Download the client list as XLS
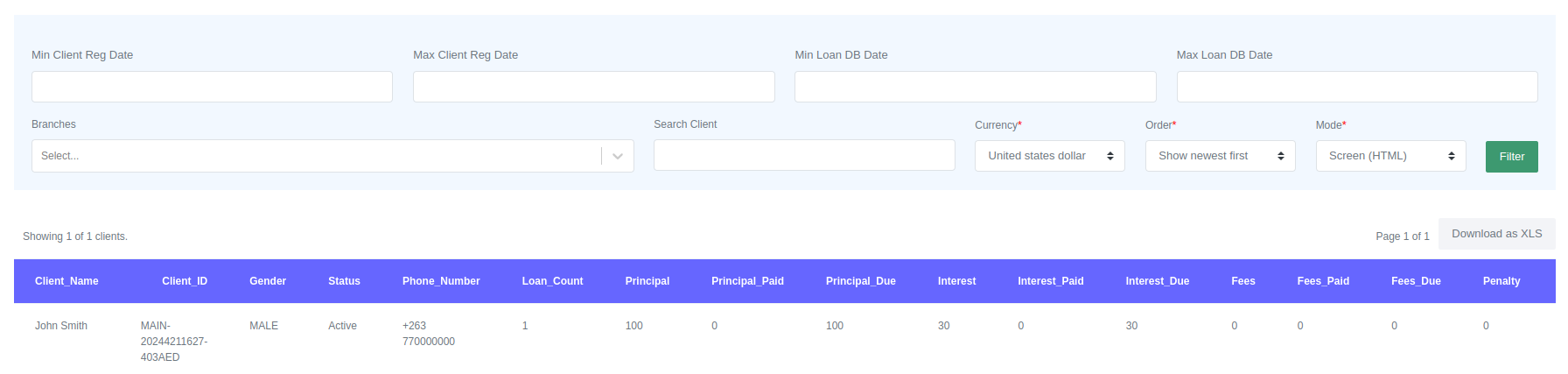1568x374 pixels. coord(1496,234)
